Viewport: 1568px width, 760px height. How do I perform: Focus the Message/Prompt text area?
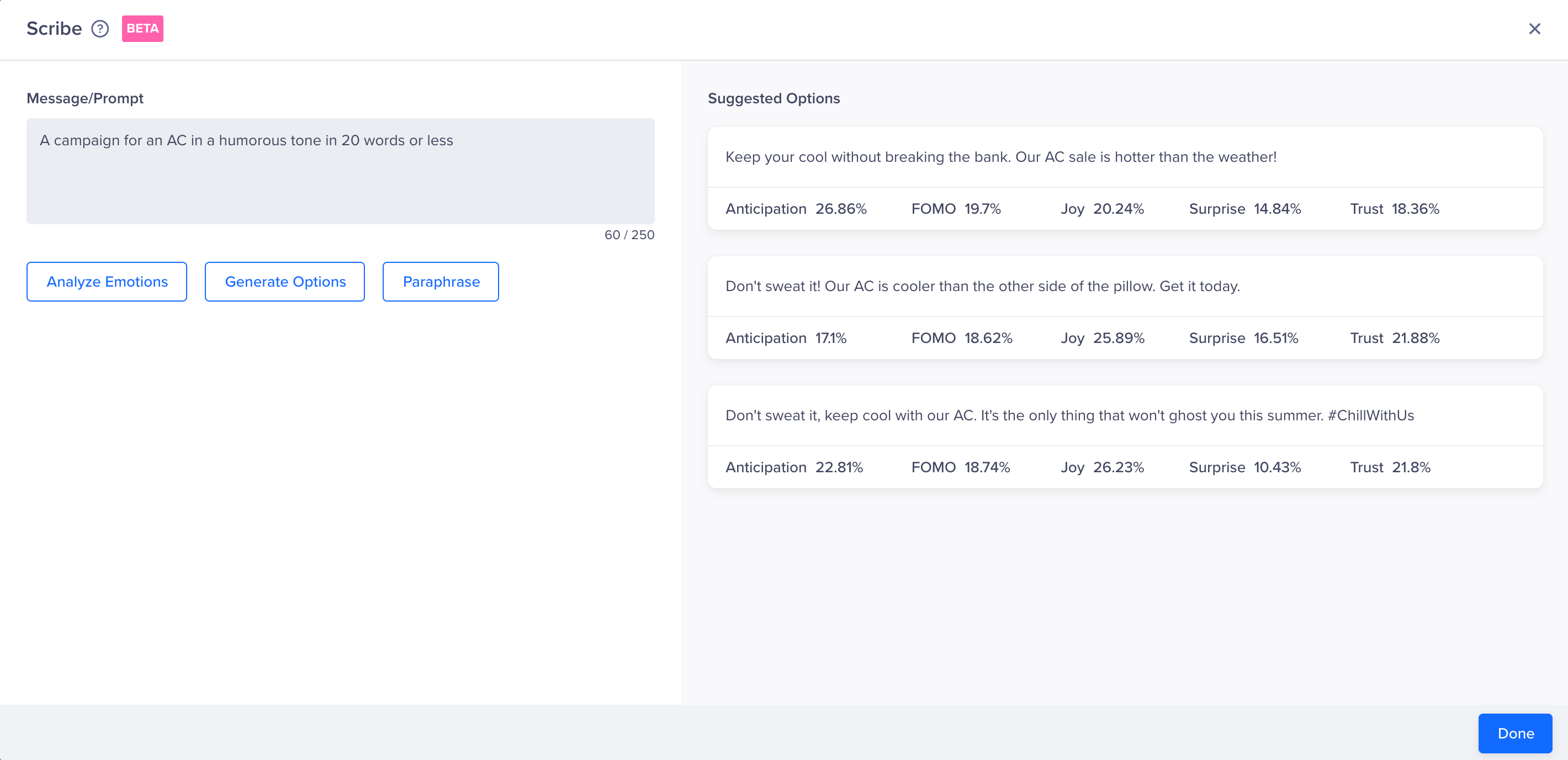click(x=340, y=171)
